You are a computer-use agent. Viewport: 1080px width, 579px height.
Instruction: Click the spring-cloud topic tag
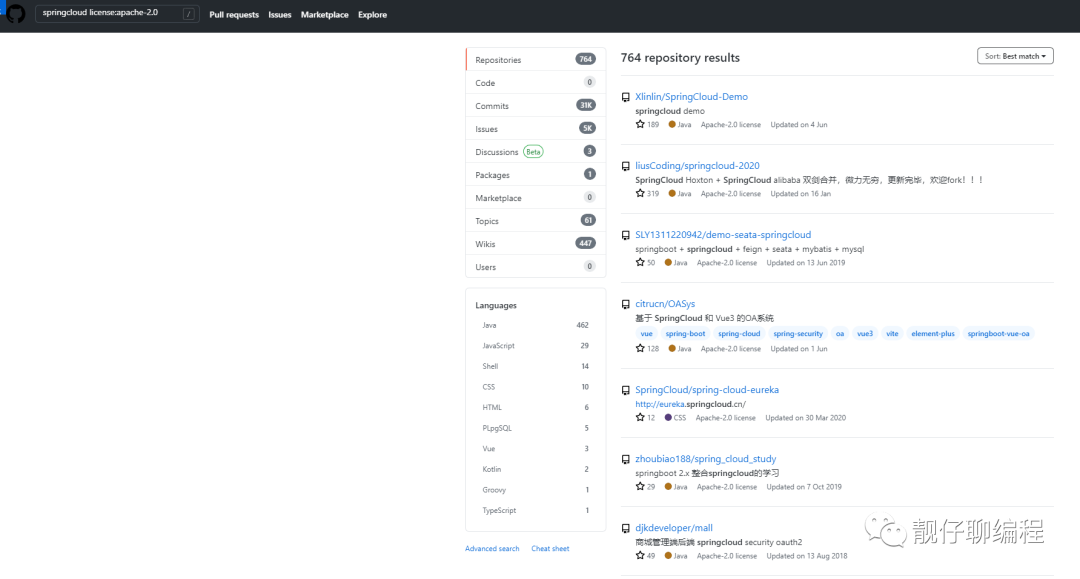coord(739,333)
